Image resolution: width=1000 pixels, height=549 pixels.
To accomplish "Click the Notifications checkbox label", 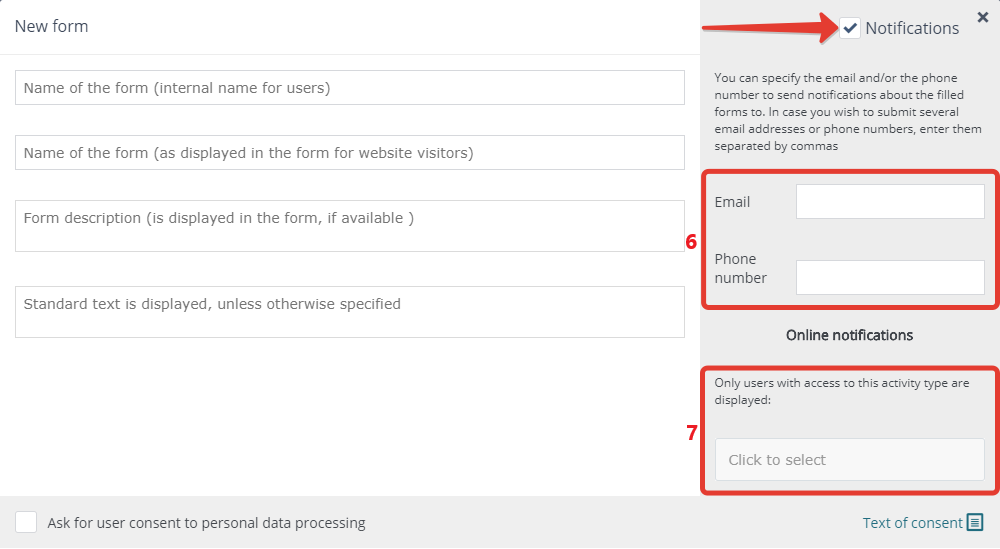I will tap(912, 28).
